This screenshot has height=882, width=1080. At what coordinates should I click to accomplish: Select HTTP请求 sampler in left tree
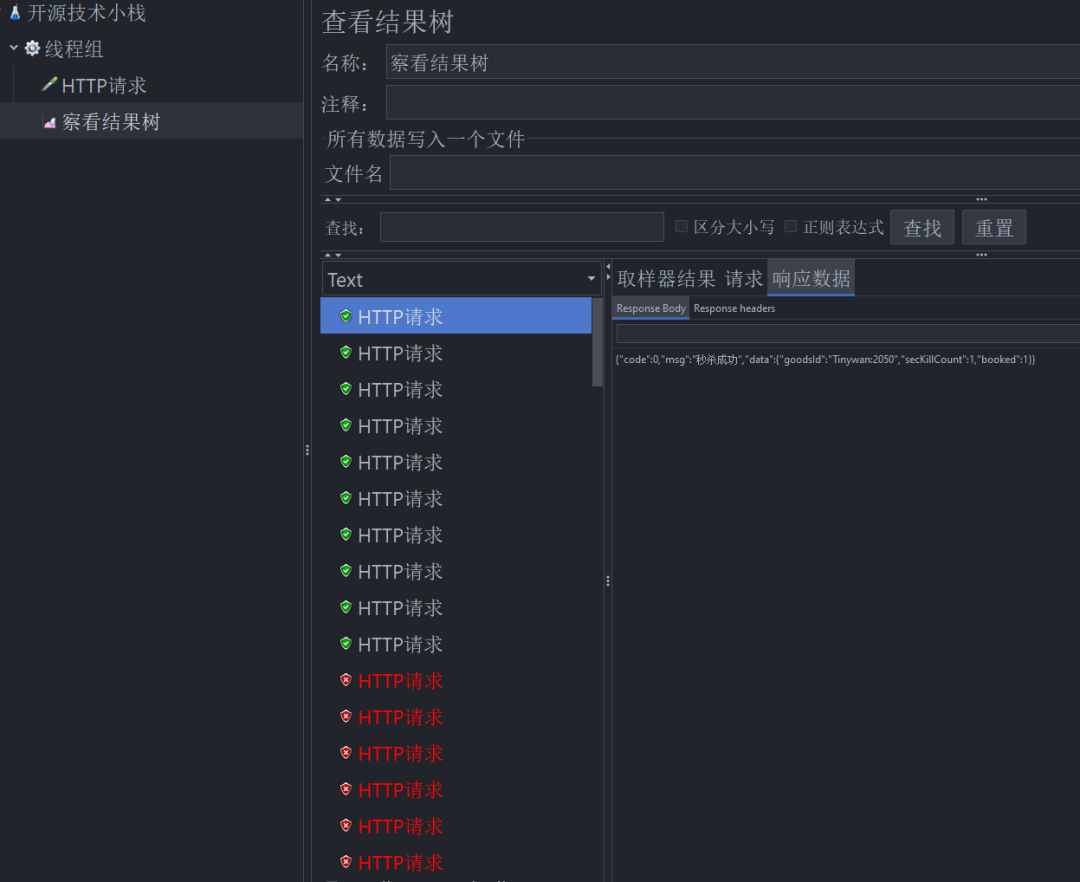pyautogui.click(x=104, y=85)
